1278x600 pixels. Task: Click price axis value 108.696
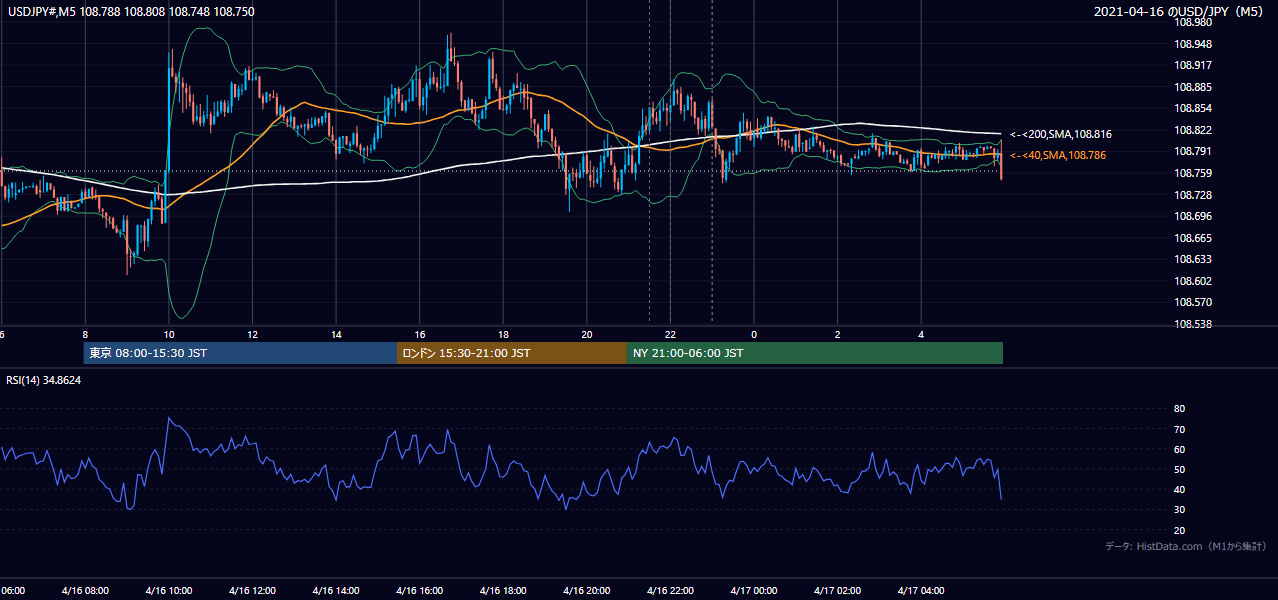(1192, 216)
